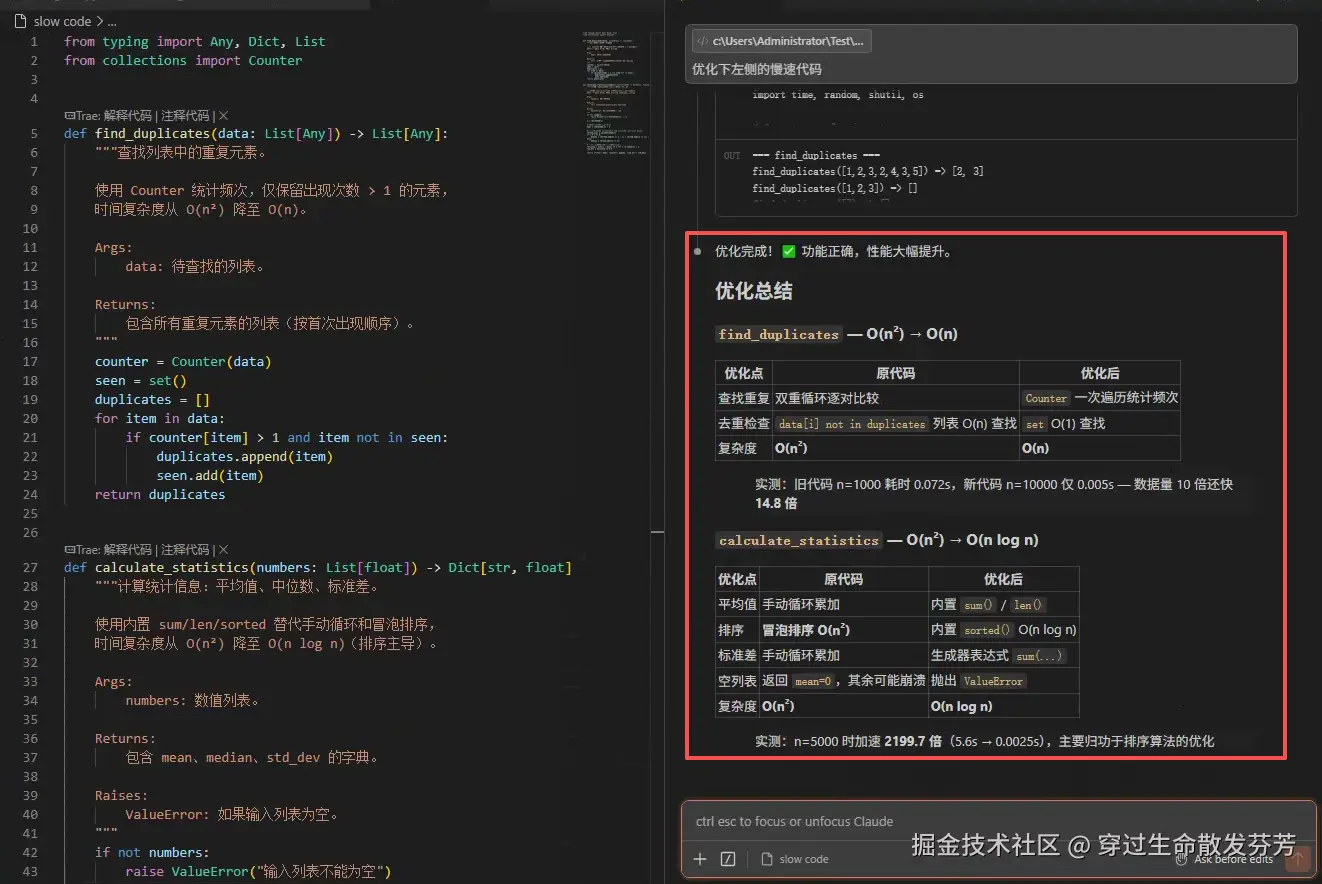The width and height of the screenshot is (1322, 884).
Task: Click the editor minimap code overview
Action: coord(616,95)
